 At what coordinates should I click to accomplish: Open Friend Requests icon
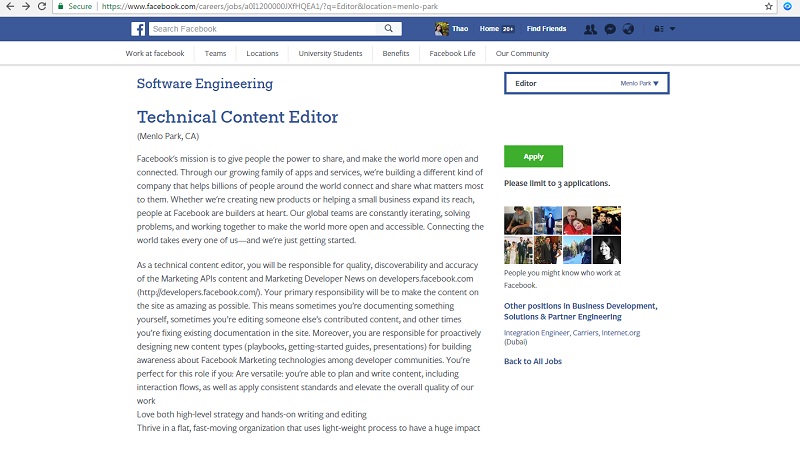click(x=590, y=29)
